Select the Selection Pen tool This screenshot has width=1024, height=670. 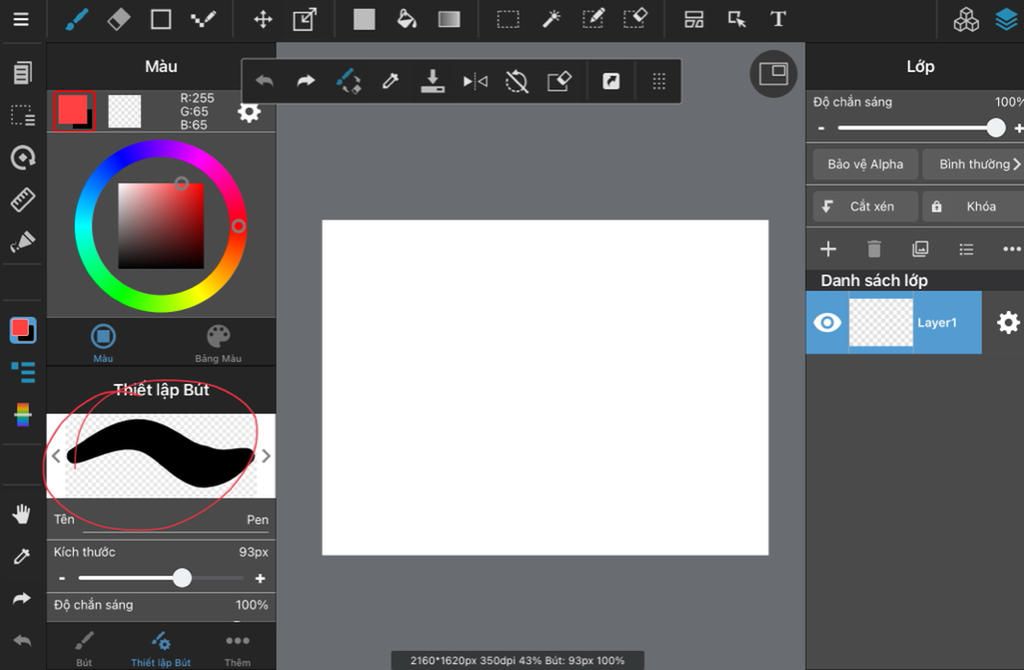[x=593, y=19]
